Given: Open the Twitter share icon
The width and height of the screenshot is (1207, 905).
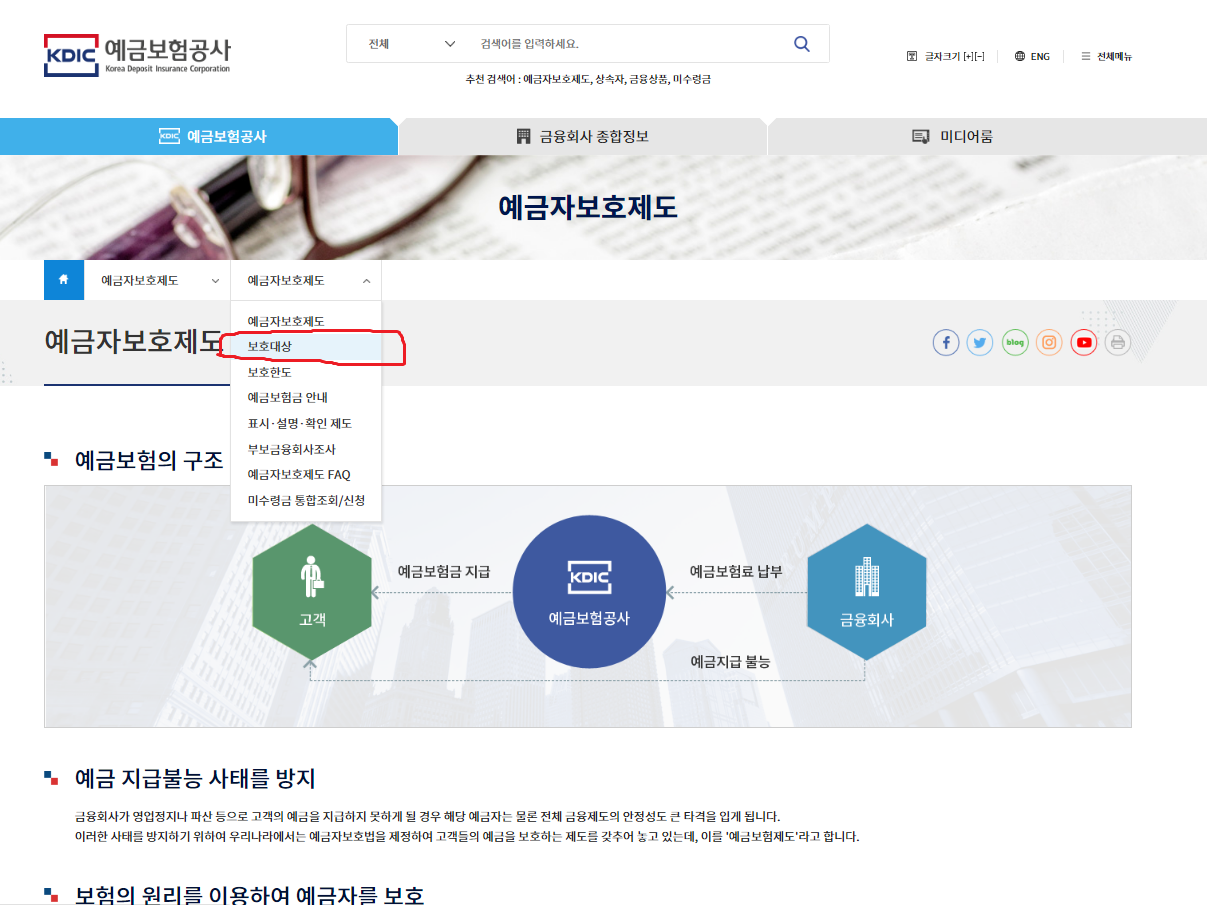Looking at the screenshot, I should point(980,343).
